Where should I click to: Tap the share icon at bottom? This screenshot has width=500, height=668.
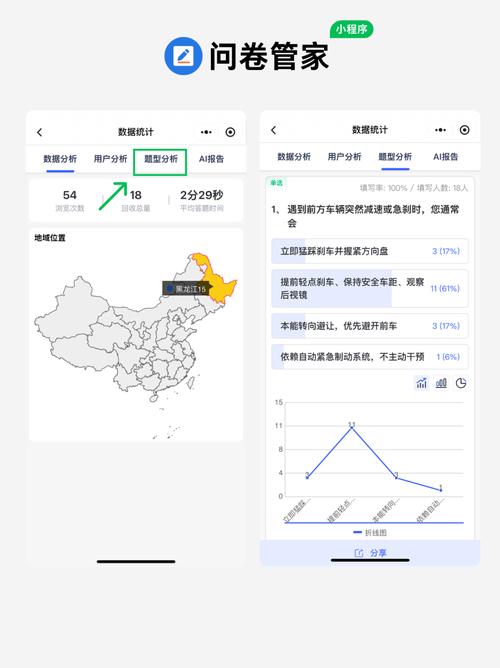359,553
